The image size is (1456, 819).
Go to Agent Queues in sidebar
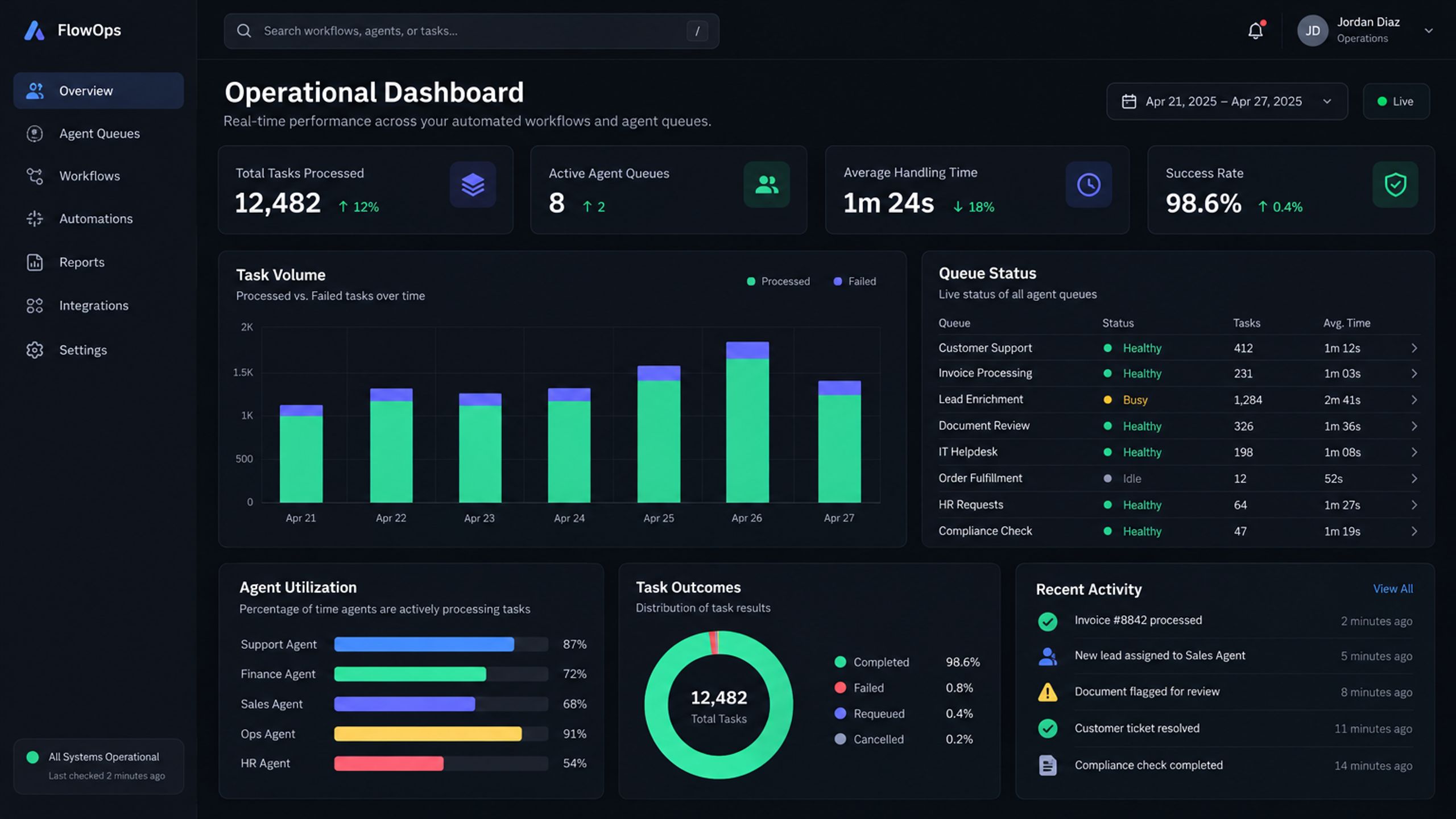click(98, 134)
